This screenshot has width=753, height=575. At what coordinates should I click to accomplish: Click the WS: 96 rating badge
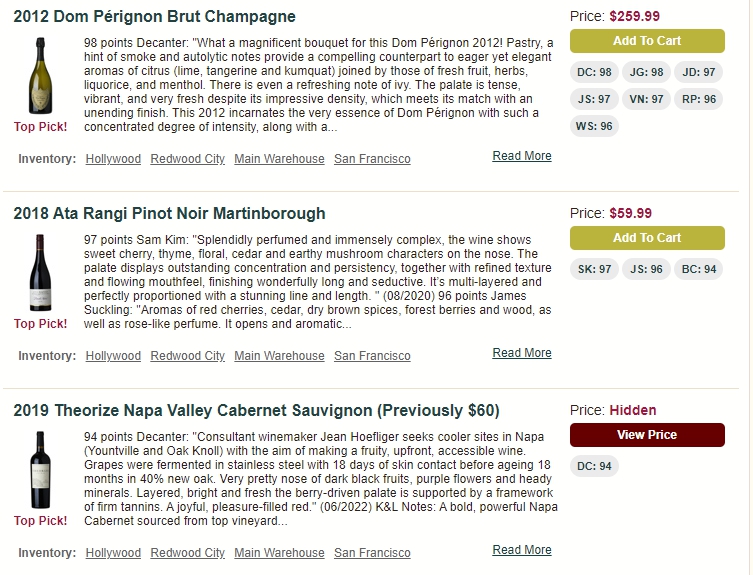(594, 126)
